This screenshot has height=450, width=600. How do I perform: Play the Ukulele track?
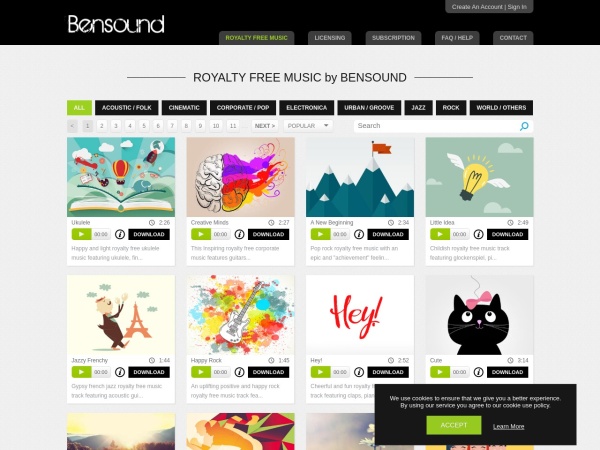pos(82,234)
